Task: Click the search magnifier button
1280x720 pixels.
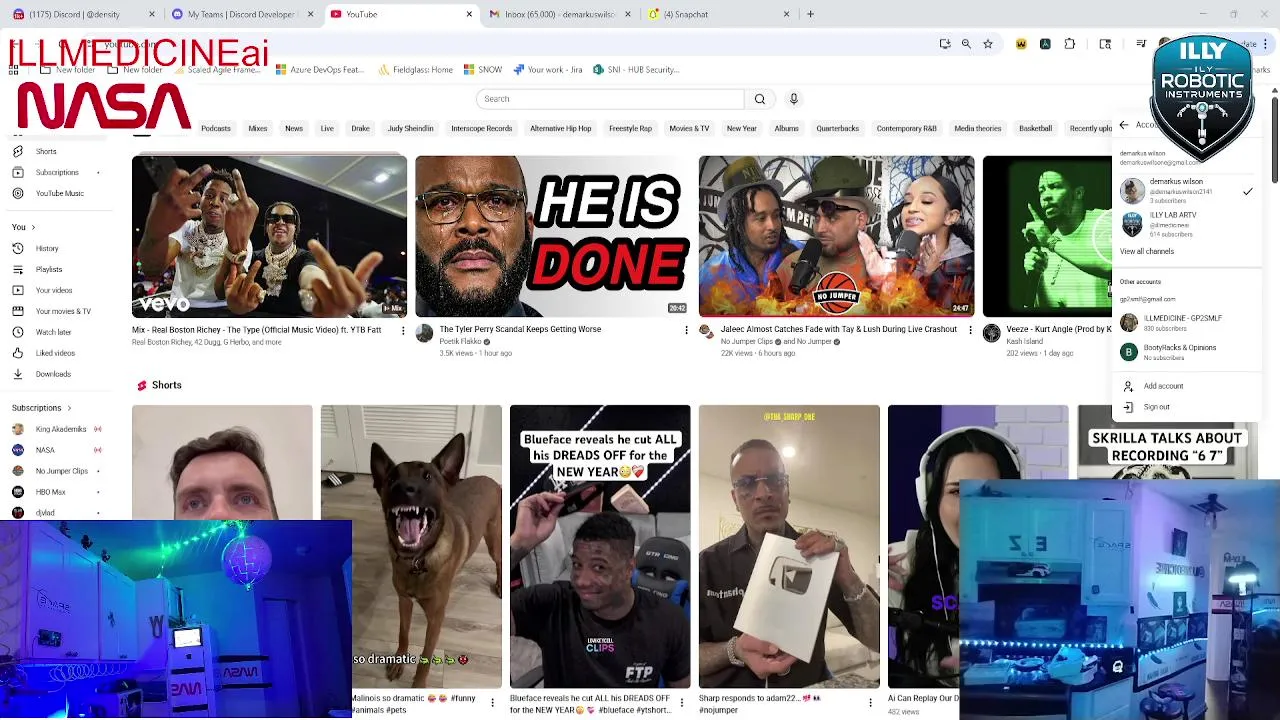Action: coord(759,99)
